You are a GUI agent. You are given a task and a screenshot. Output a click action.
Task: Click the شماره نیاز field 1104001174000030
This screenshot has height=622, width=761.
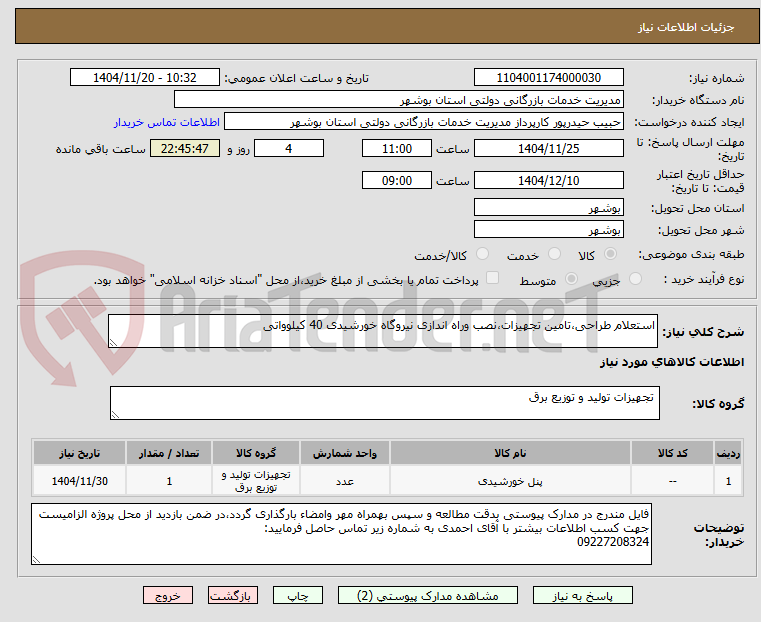pyautogui.click(x=548, y=78)
